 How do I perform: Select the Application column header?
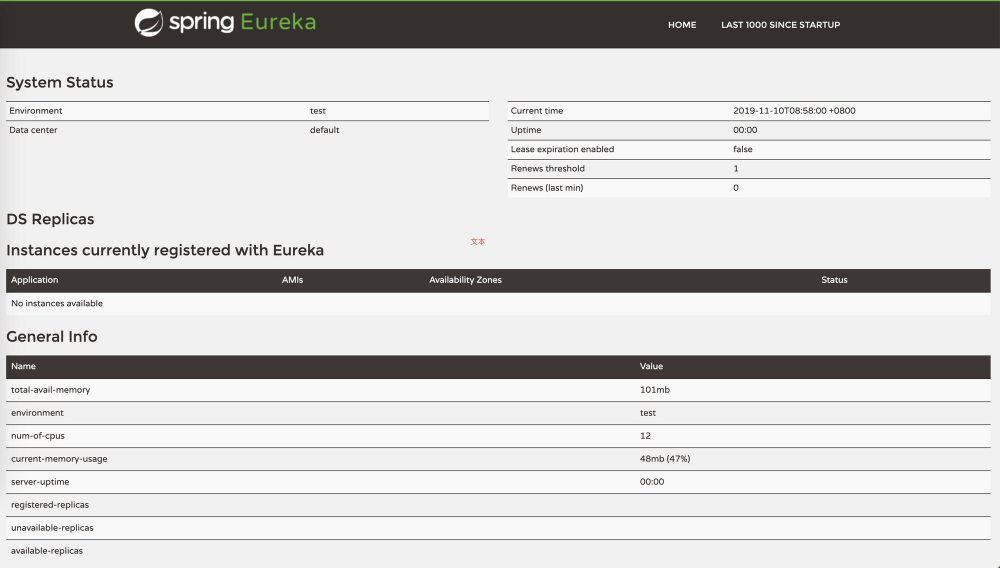[35, 280]
